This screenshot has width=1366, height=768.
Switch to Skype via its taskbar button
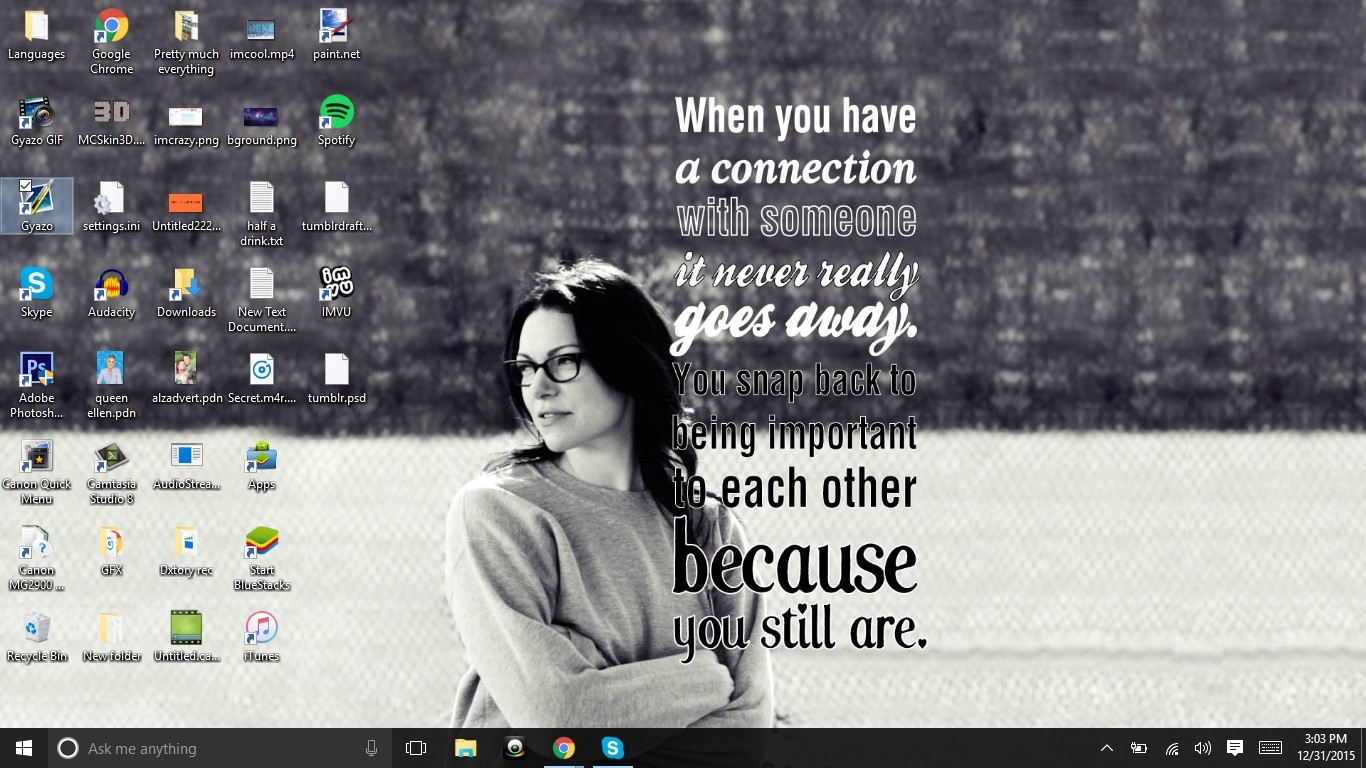point(612,748)
